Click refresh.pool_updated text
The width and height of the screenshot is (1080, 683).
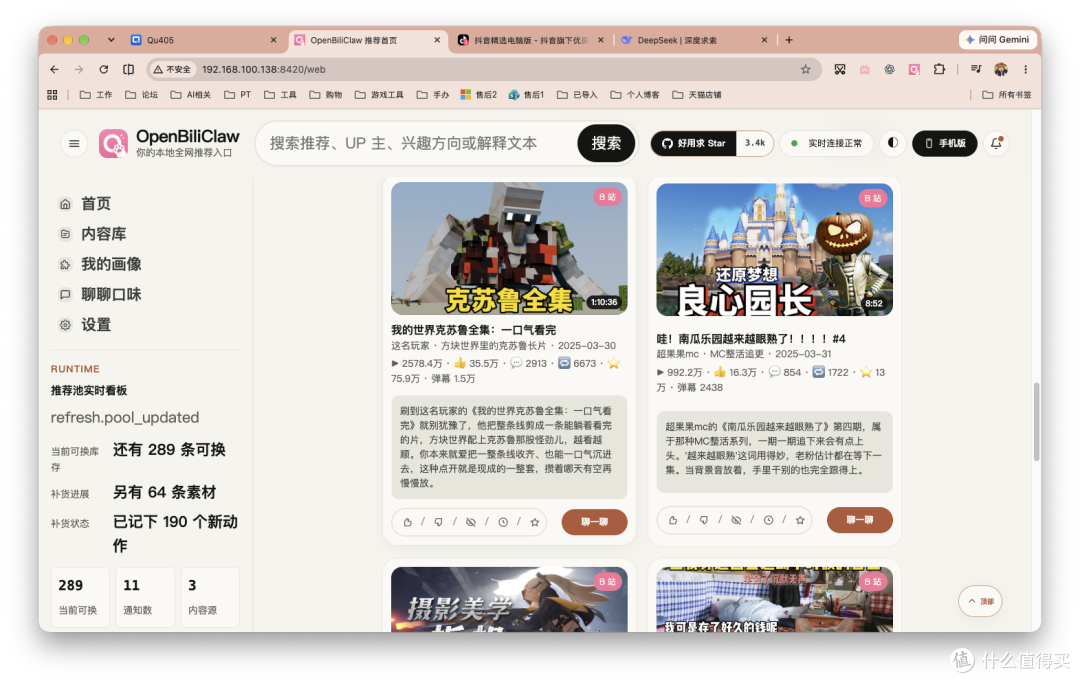tap(125, 417)
